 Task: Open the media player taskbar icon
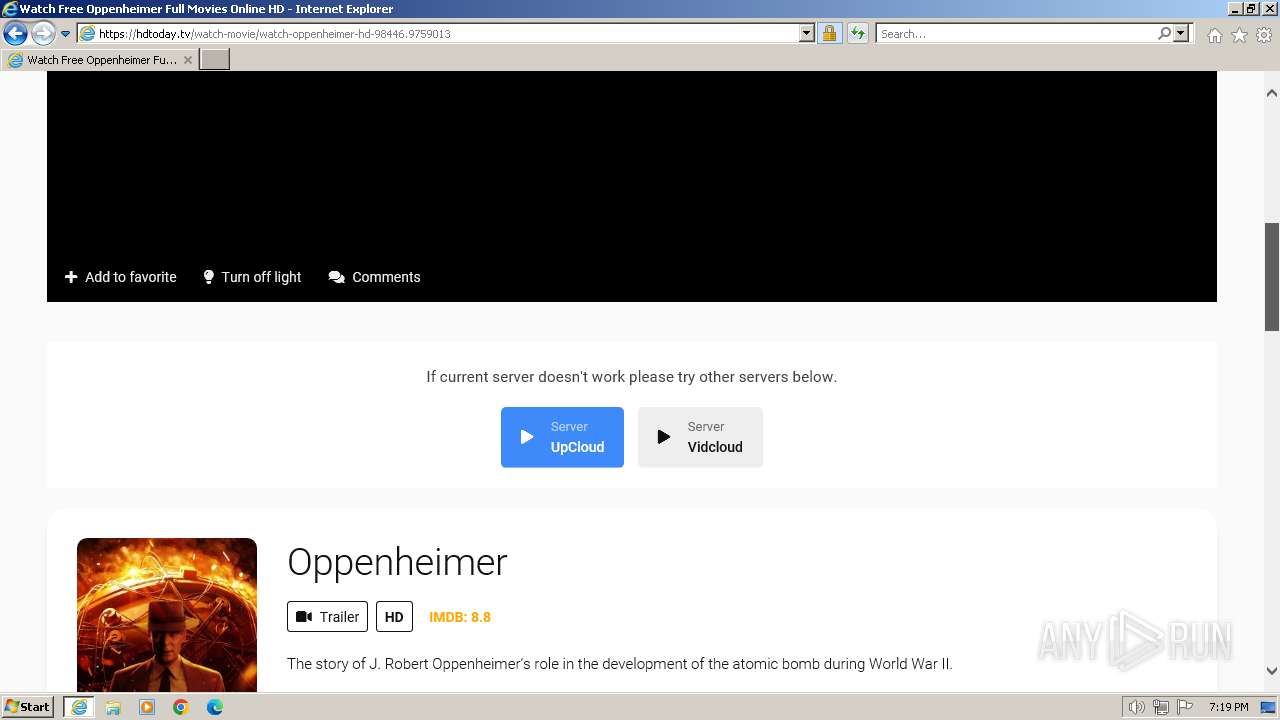147,707
